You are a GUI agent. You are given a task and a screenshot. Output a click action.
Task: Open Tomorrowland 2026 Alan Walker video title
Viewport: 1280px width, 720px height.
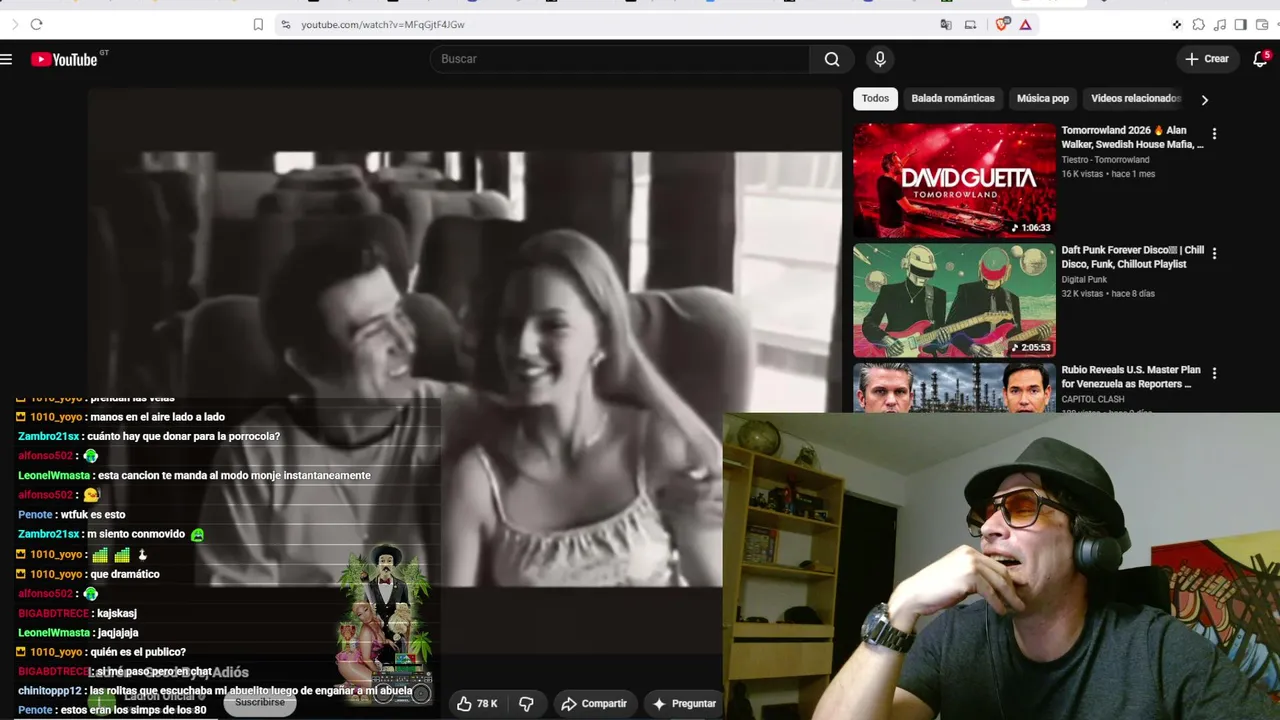coord(1132,137)
